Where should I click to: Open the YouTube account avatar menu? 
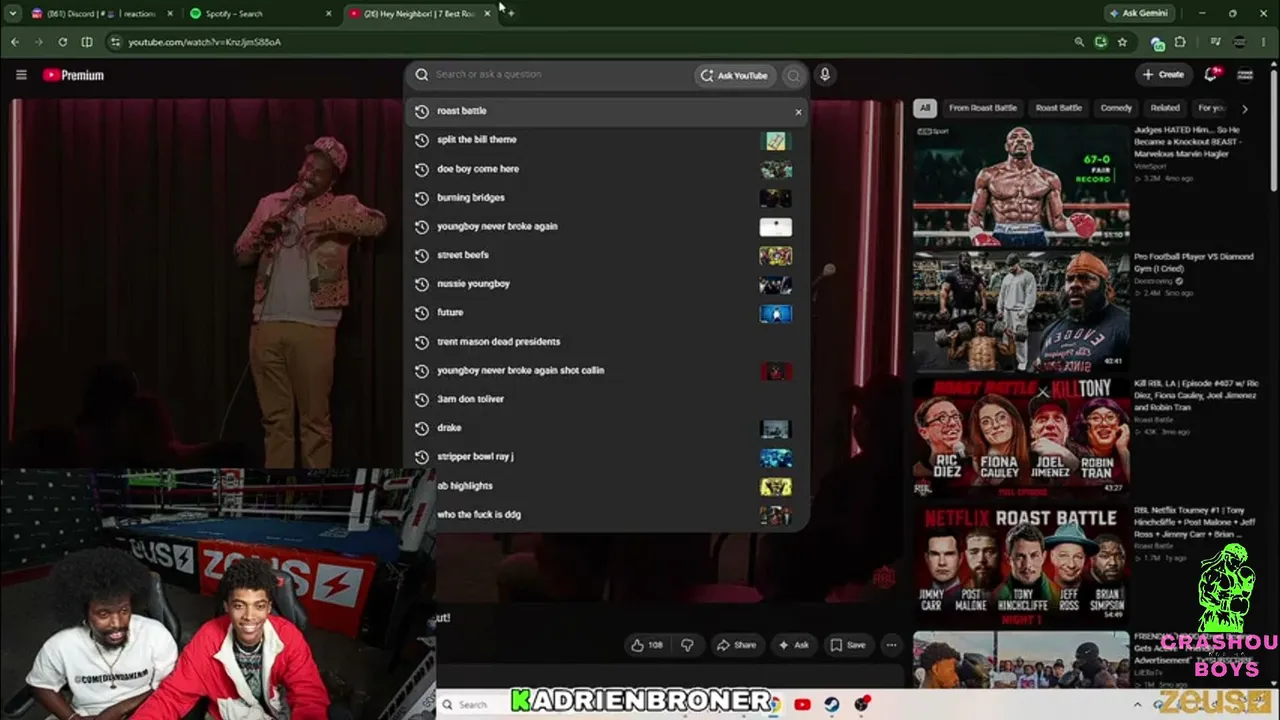coord(1245,75)
